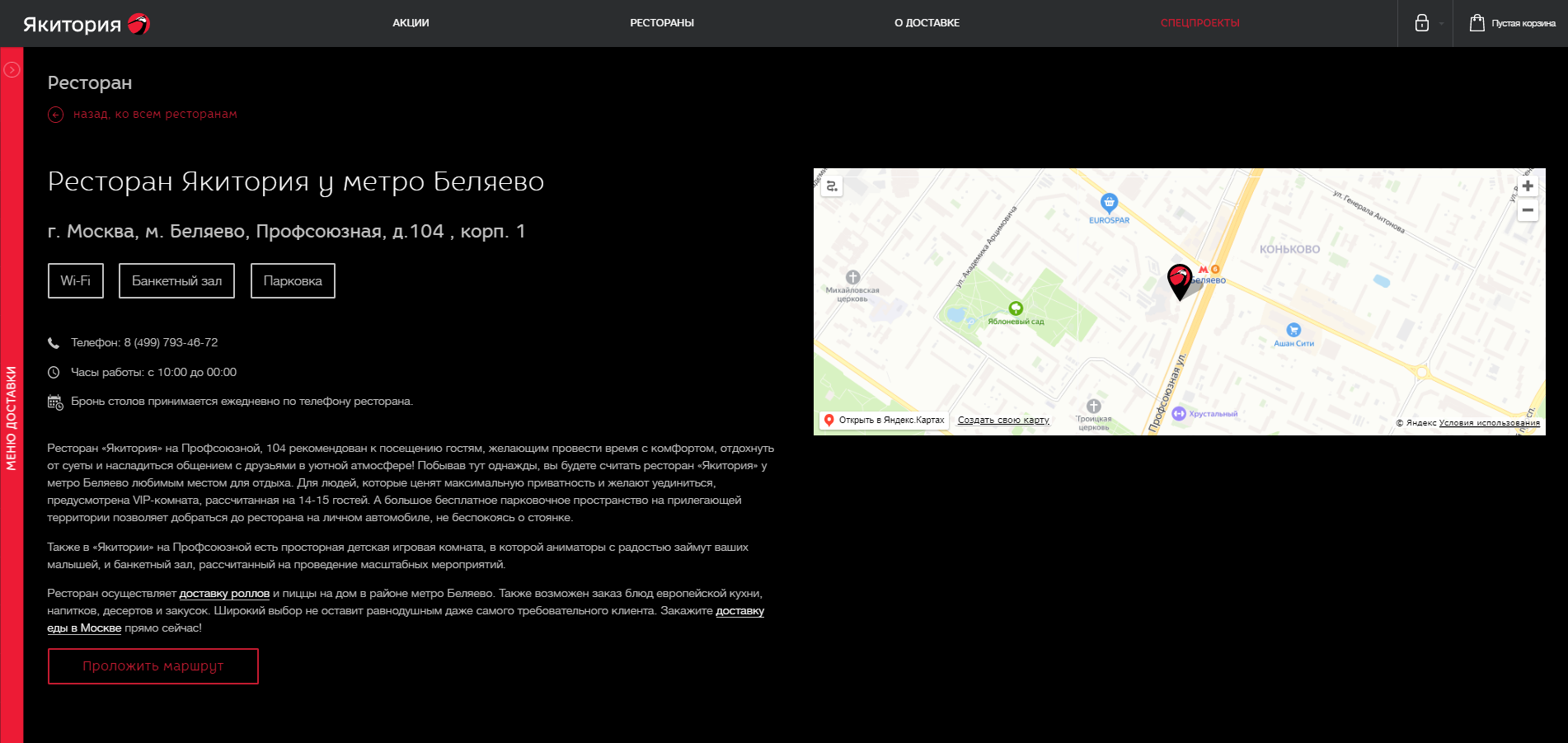Click the Яблоневый сад park marker

1016,308
